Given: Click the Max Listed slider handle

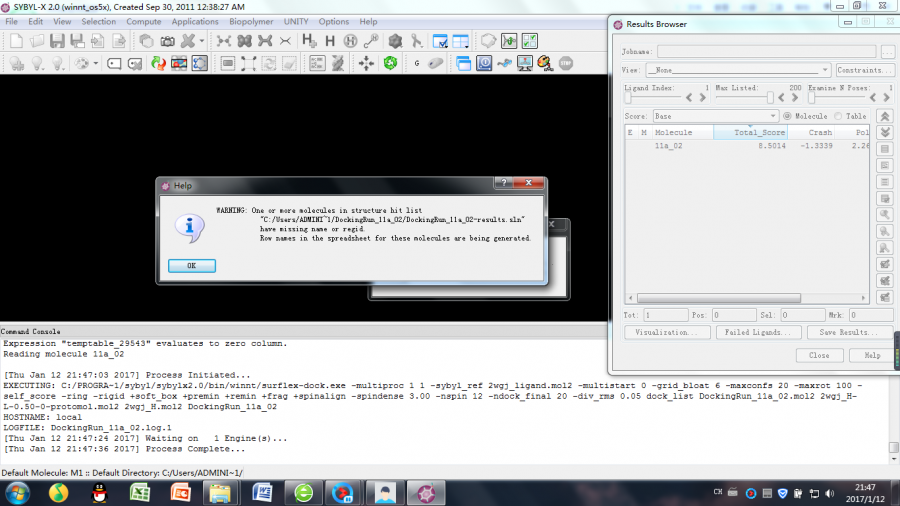Looking at the screenshot, I should pos(770,98).
